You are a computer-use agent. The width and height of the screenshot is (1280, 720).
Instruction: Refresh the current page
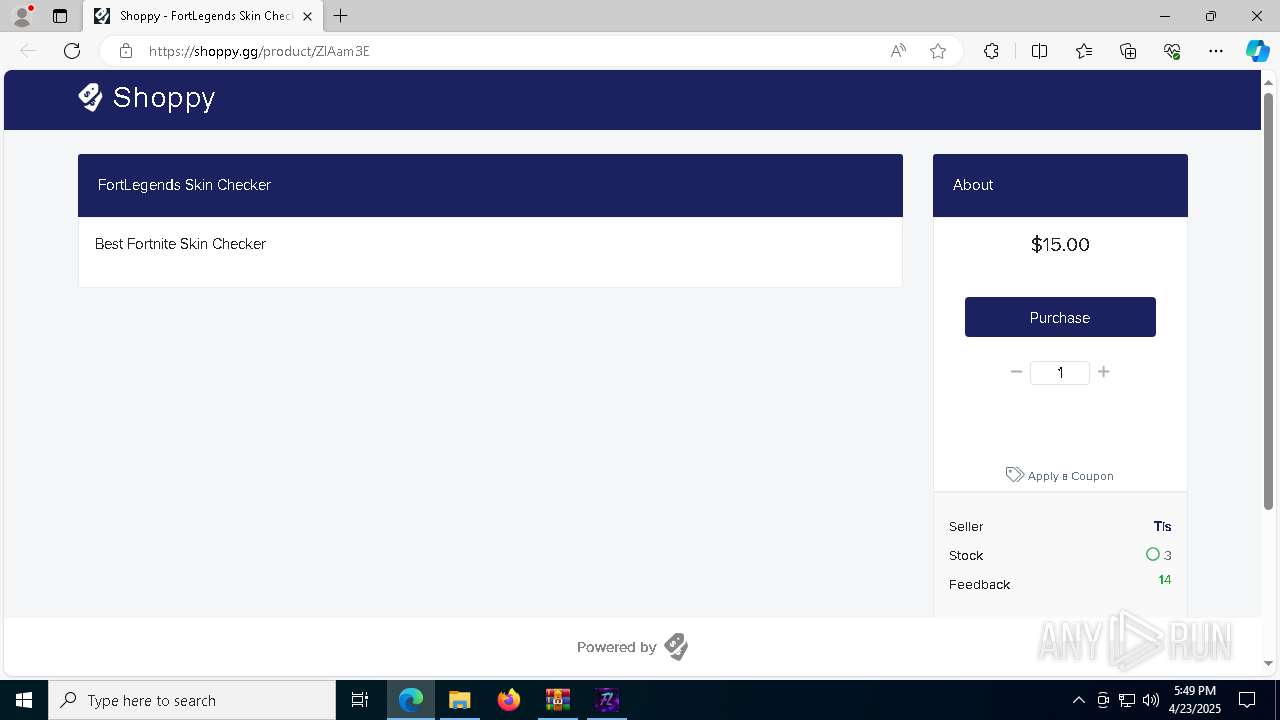tap(72, 51)
